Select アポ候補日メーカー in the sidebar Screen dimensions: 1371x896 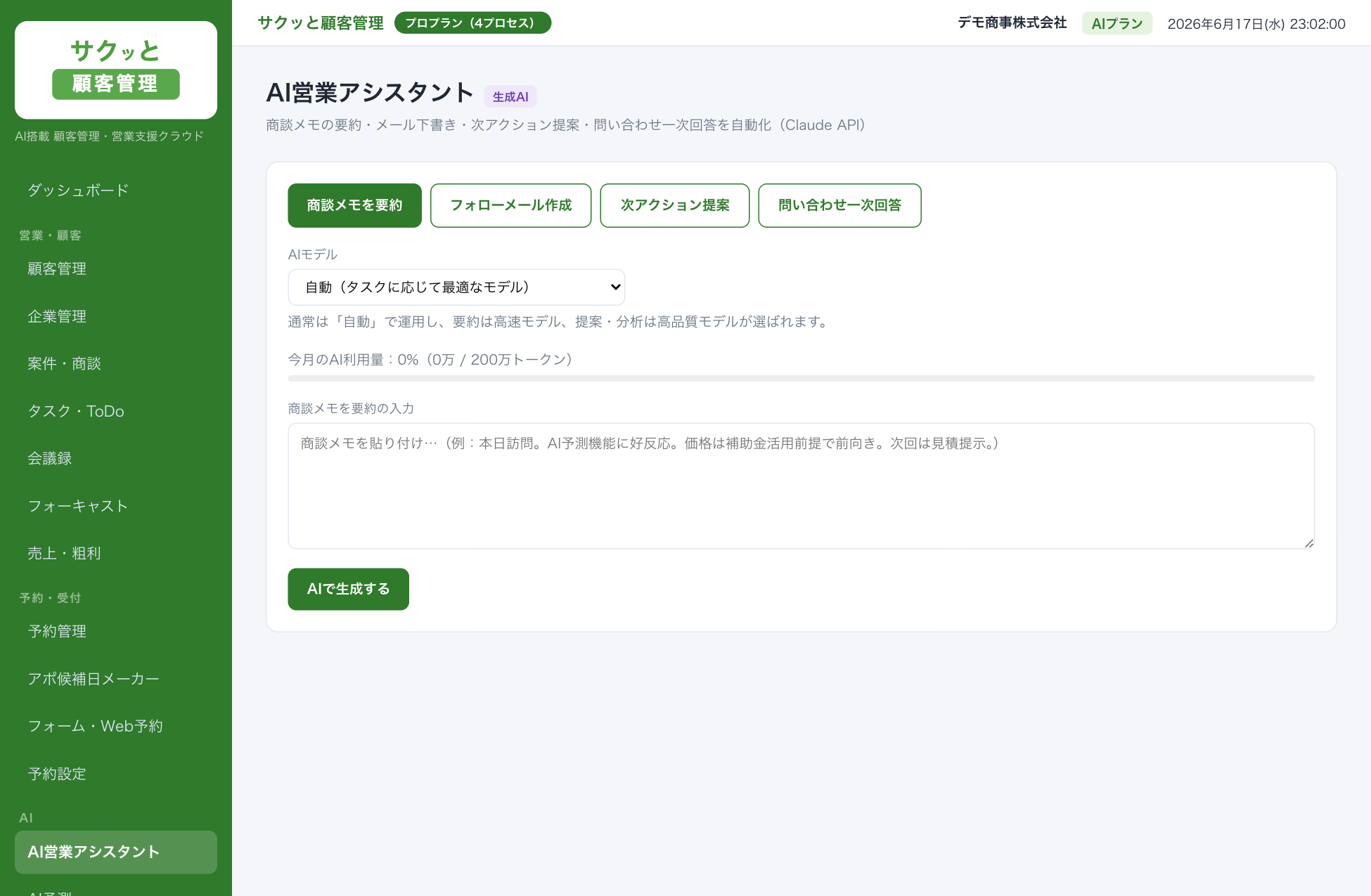pyautogui.click(x=116, y=679)
